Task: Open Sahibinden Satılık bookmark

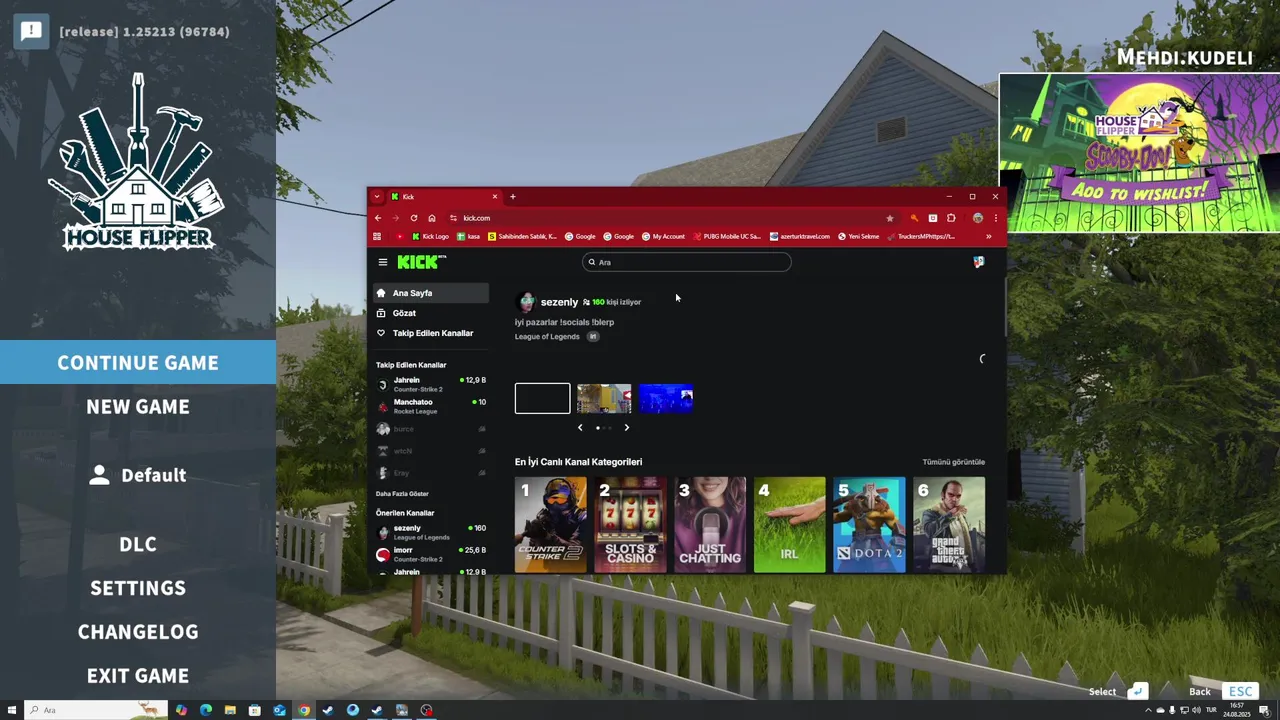Action: click(522, 237)
